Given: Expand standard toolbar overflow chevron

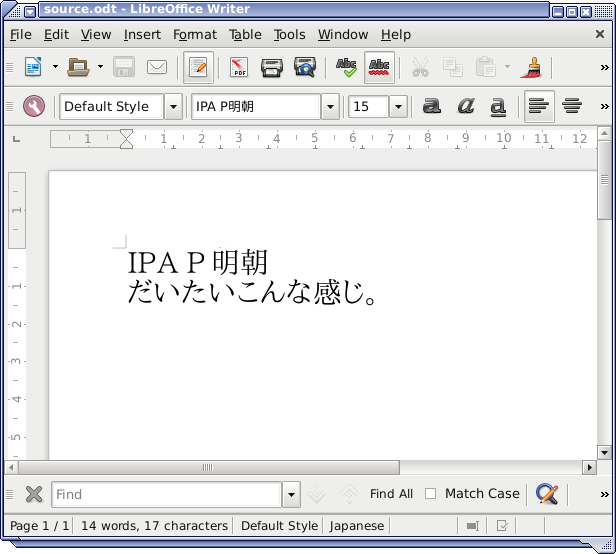Looking at the screenshot, I should tap(605, 68).
